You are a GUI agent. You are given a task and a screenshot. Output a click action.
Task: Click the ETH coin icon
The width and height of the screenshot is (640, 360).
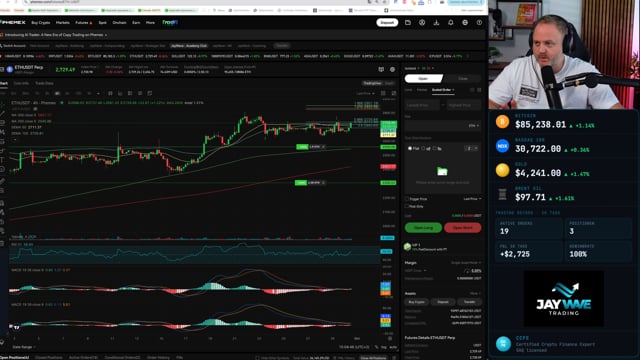click(x=10, y=69)
